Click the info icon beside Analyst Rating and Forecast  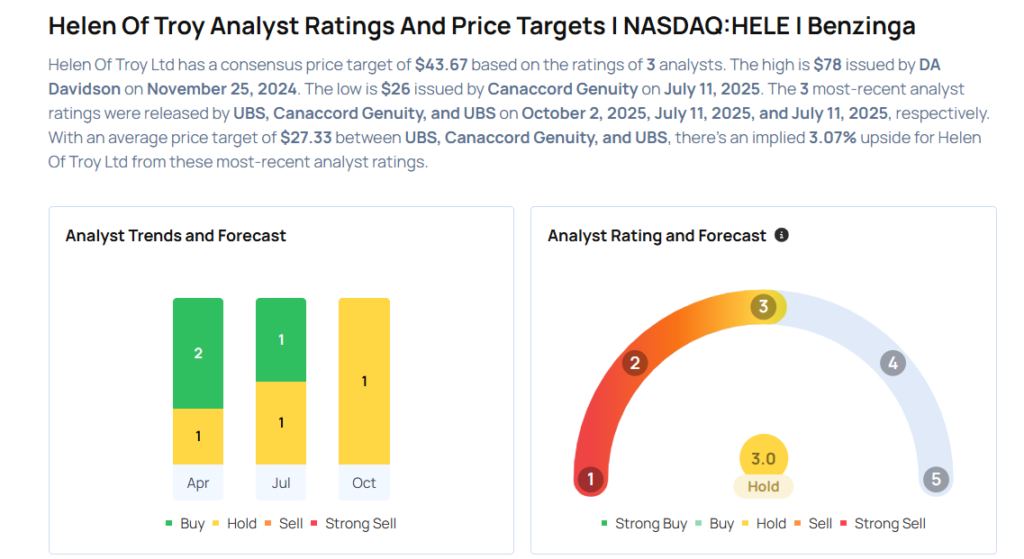pos(782,236)
